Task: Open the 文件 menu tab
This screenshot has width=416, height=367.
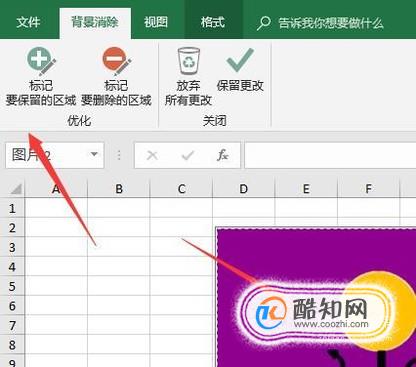Action: pyautogui.click(x=28, y=22)
